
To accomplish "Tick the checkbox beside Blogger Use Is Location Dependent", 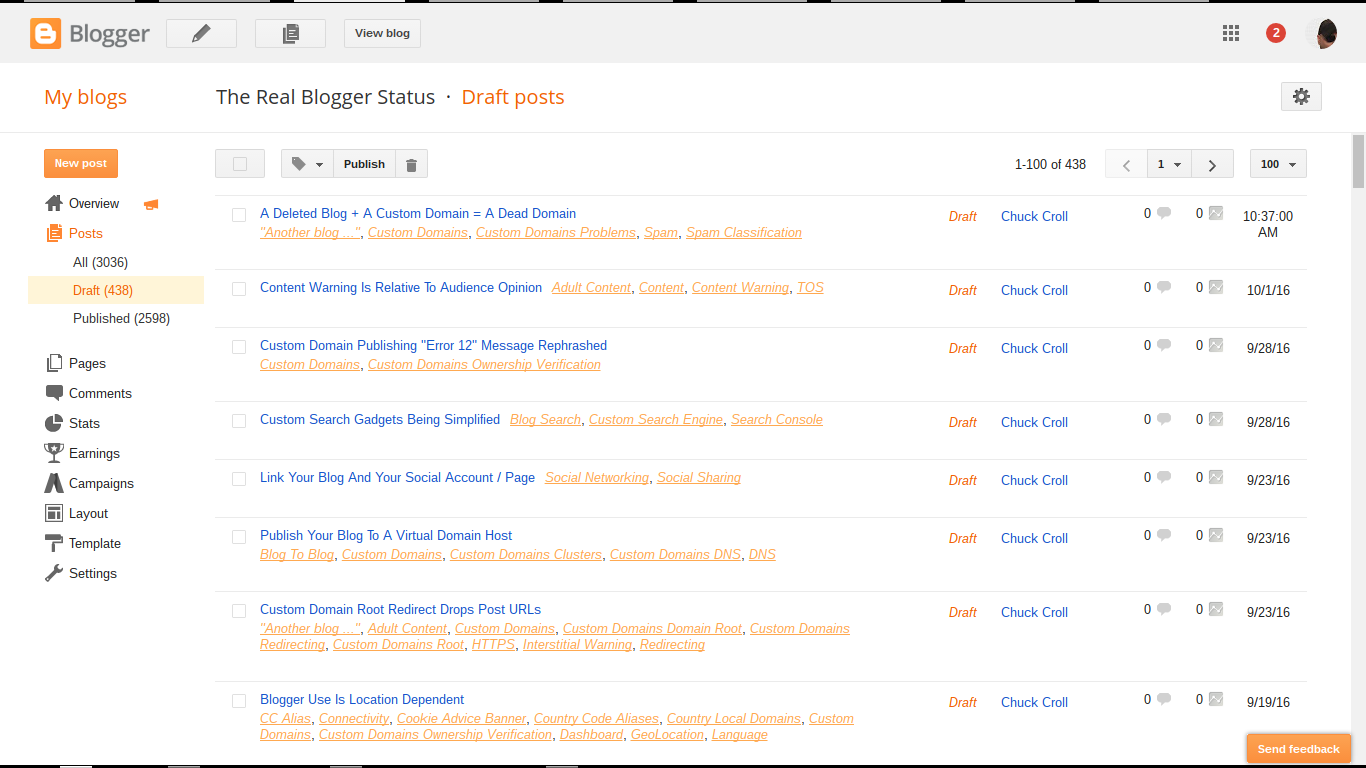I will [239, 701].
